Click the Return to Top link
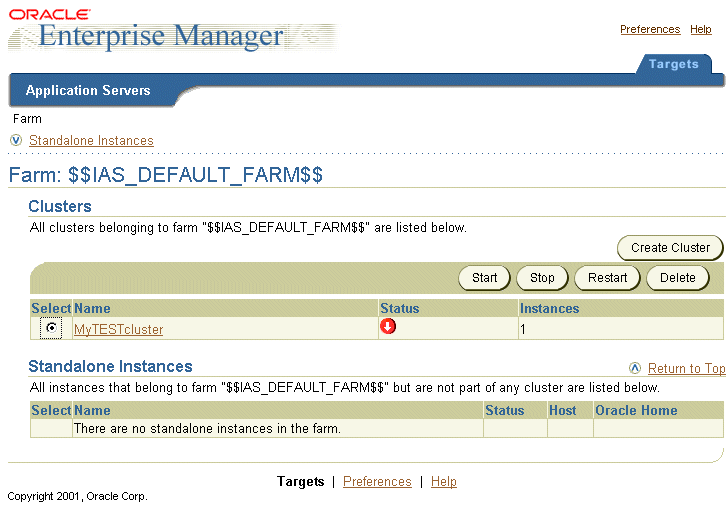This screenshot has height=518, width=728. coord(687,369)
